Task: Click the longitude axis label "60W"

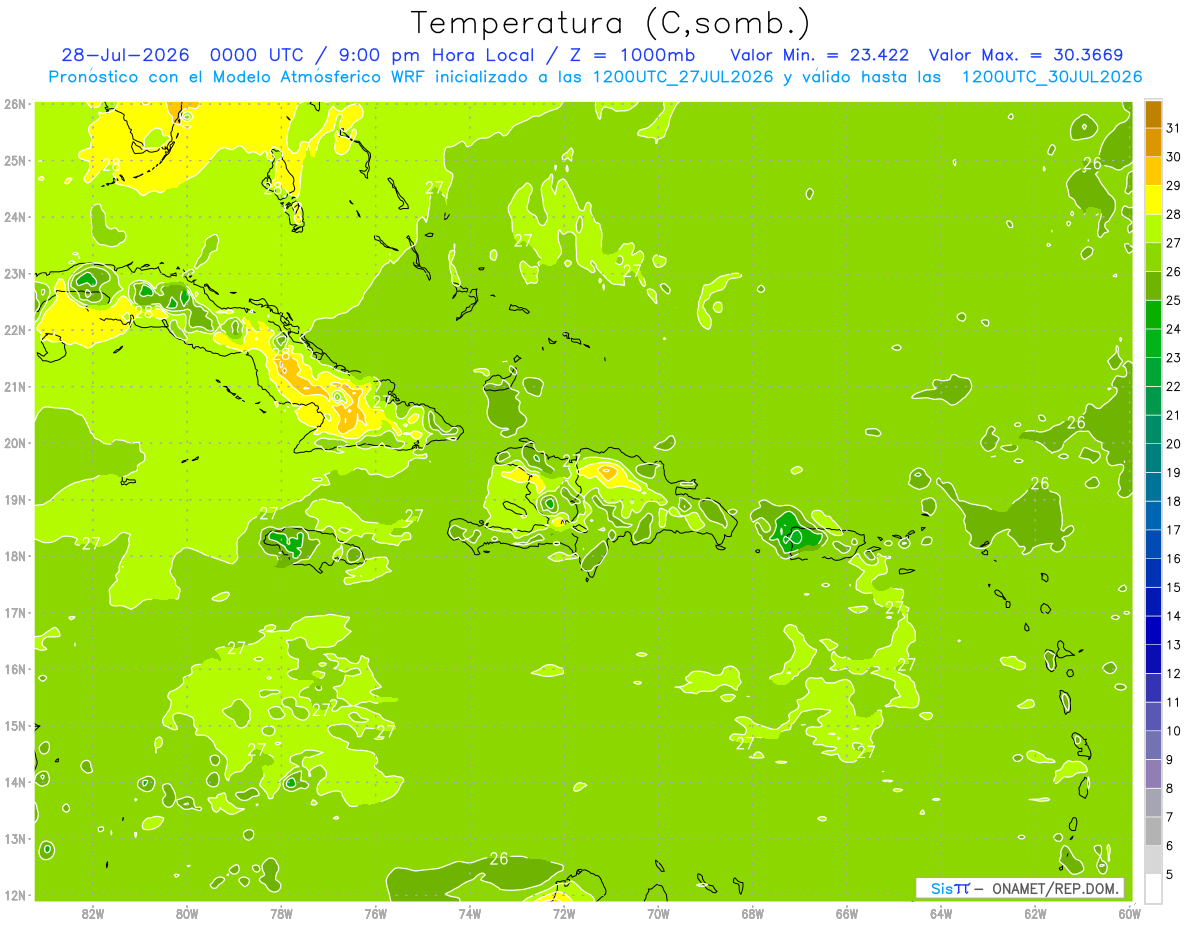Action: [1129, 914]
